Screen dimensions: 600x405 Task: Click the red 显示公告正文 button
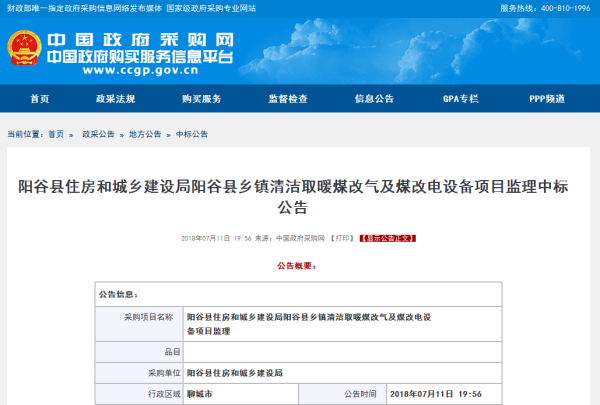pos(388,238)
